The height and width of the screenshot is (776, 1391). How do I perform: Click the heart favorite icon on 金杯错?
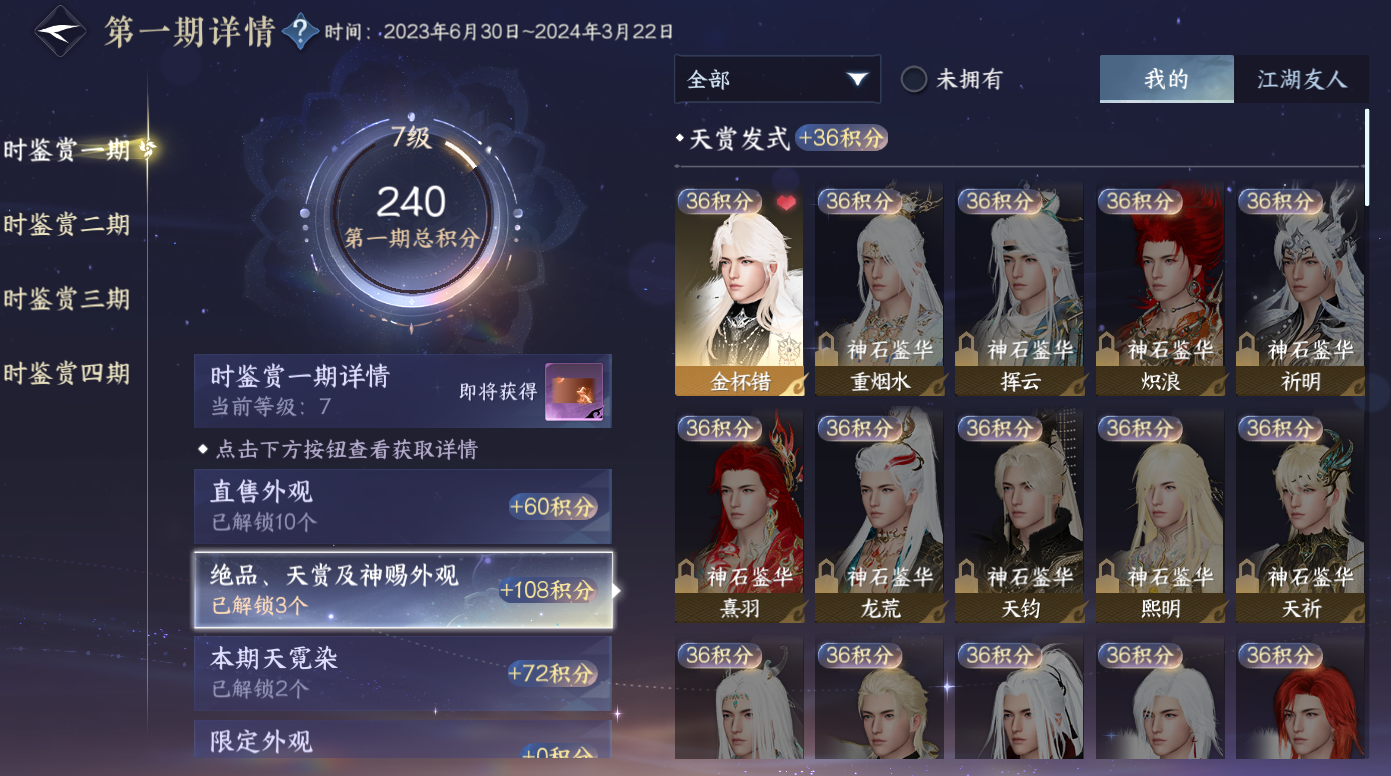(786, 202)
